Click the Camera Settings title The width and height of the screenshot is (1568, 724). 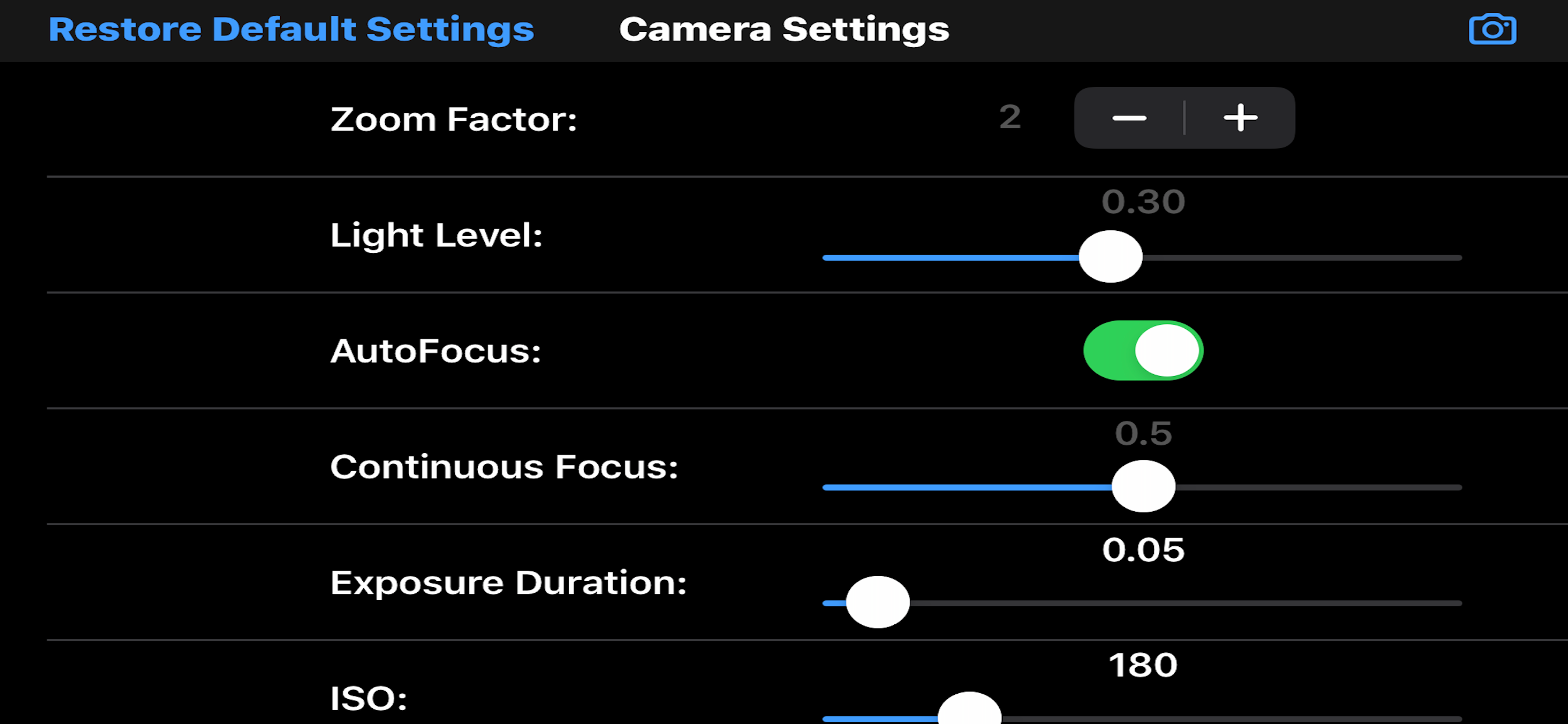(783, 29)
